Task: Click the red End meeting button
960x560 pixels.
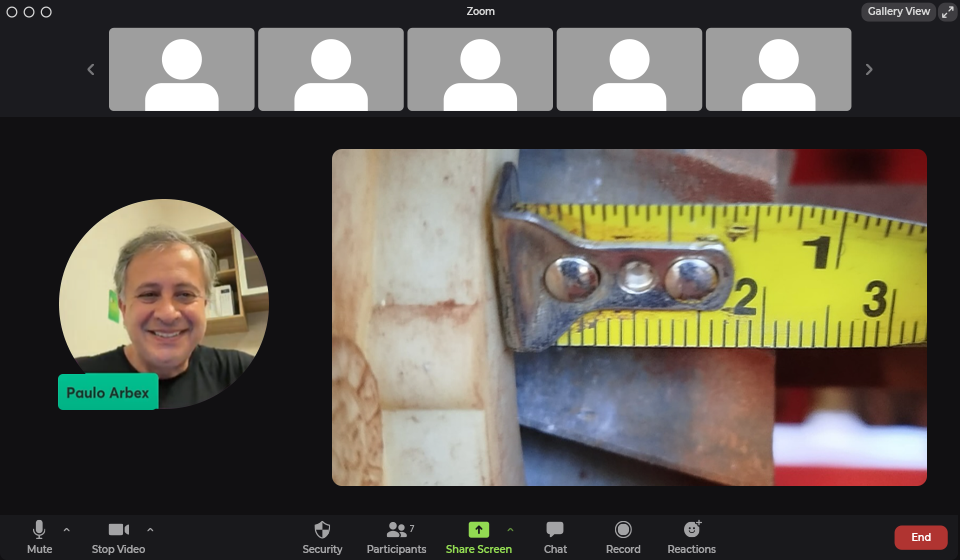Action: point(920,537)
